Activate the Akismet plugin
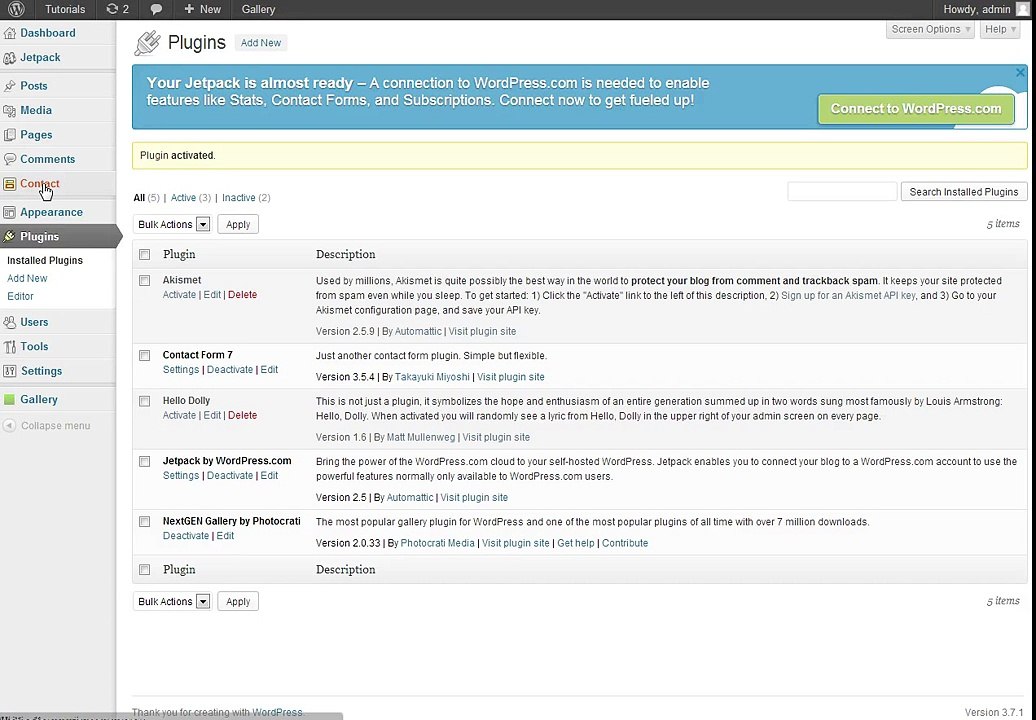 point(179,295)
